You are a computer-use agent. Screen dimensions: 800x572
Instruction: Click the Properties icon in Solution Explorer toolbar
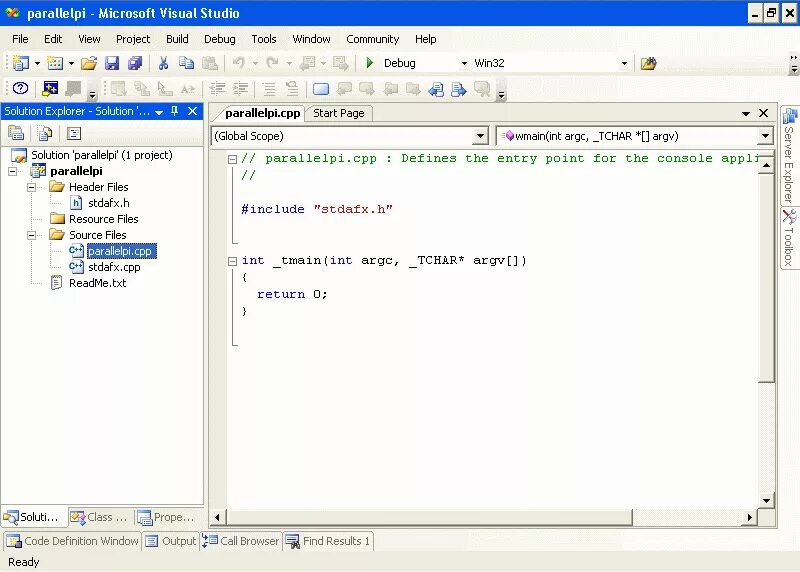(x=16, y=133)
